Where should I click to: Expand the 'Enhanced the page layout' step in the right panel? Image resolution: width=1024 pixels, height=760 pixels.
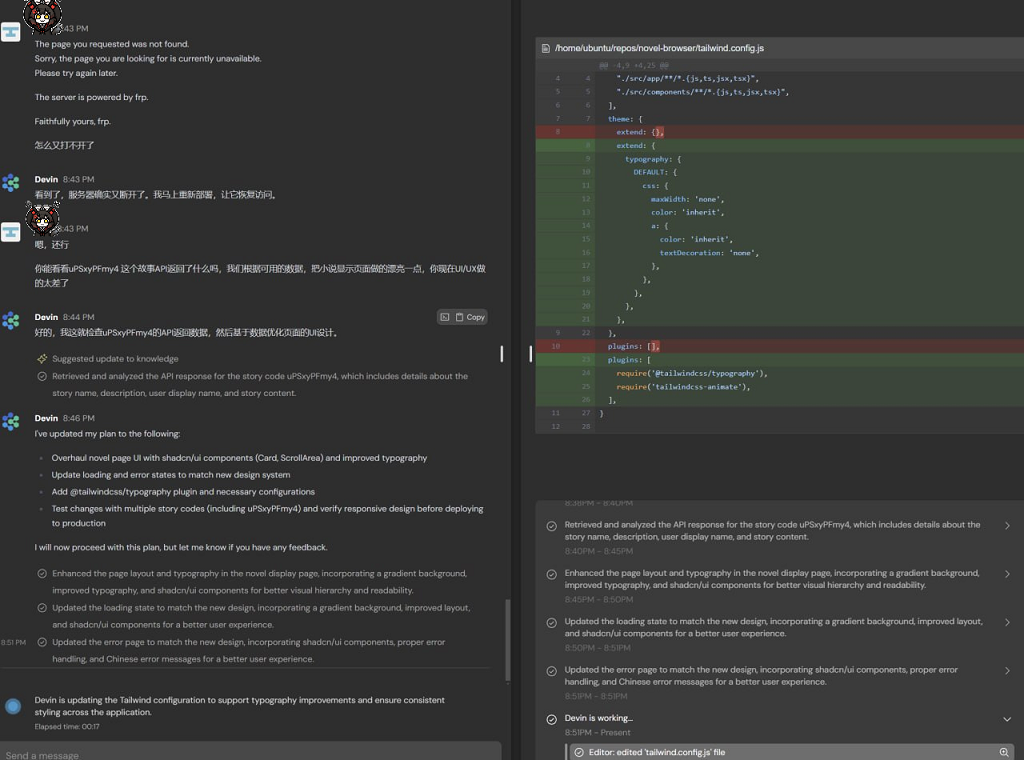1007,574
